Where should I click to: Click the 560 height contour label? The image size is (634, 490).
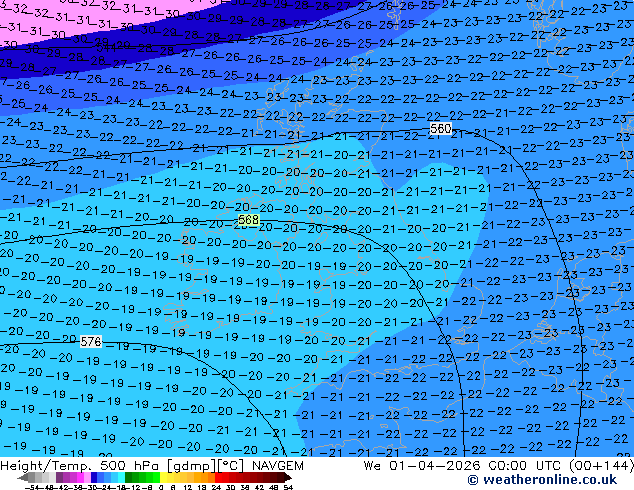click(440, 129)
